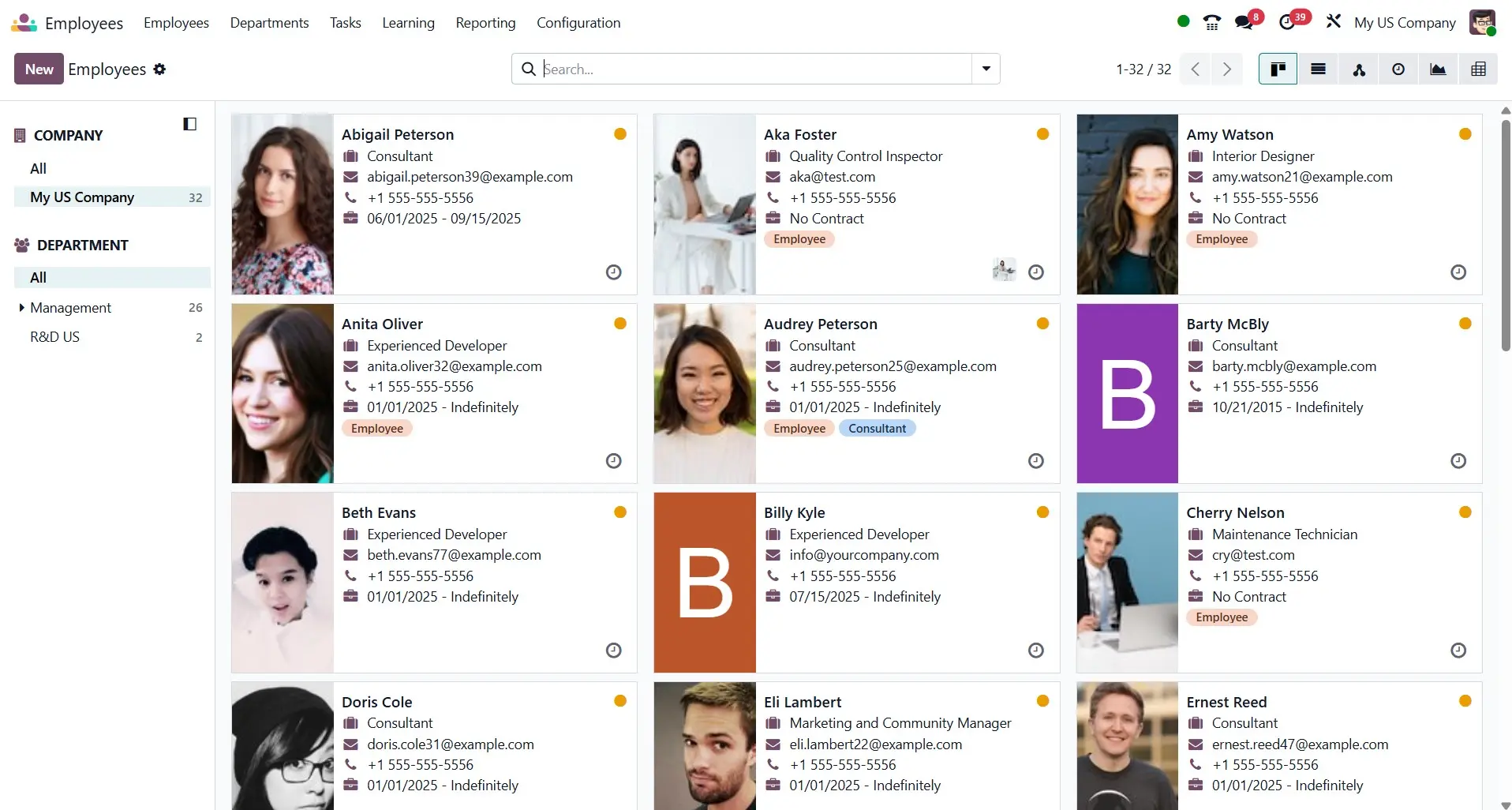The width and height of the screenshot is (1512, 810).
Task: Click Amy Watson's Interior Designer job title
Action: click(x=1263, y=156)
